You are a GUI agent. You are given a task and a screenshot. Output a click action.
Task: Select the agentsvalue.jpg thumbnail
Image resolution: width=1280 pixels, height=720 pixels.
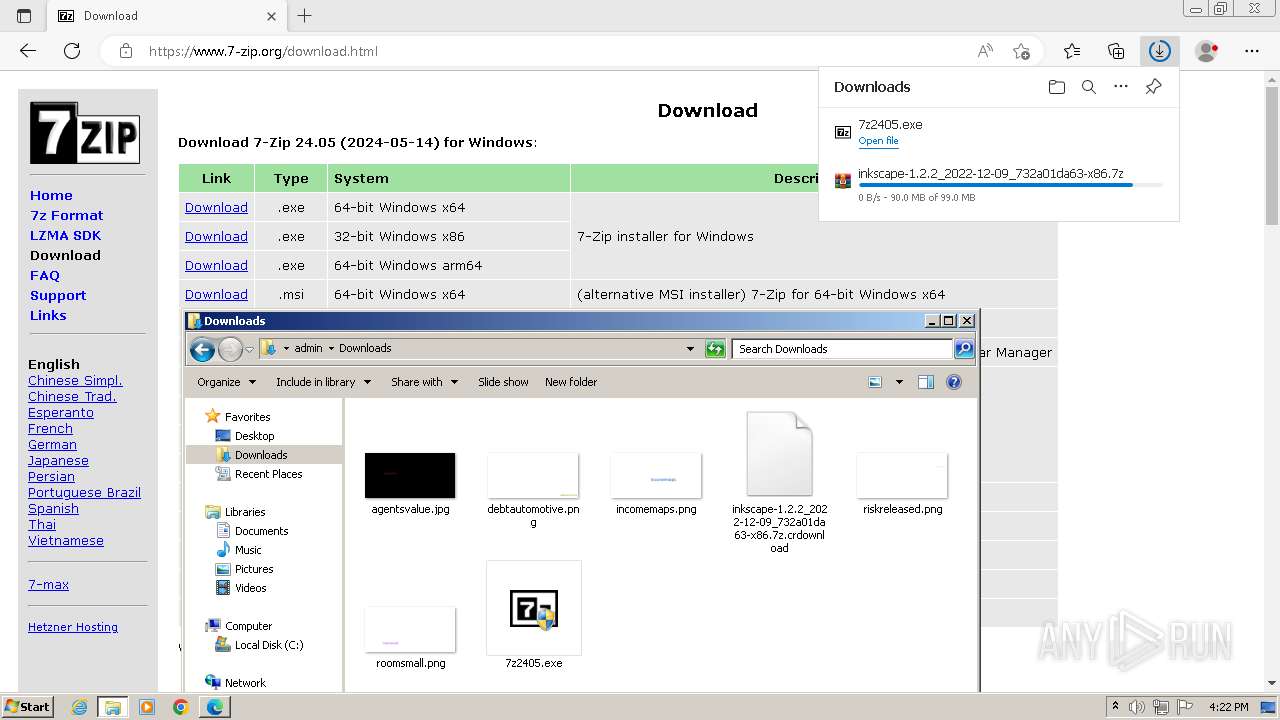pos(410,475)
